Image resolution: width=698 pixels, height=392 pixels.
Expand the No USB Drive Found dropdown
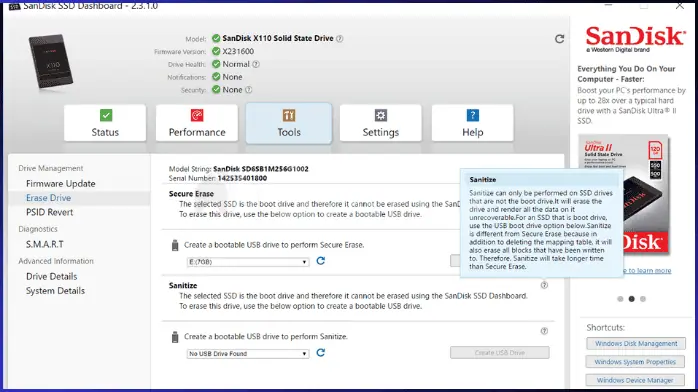pos(248,354)
